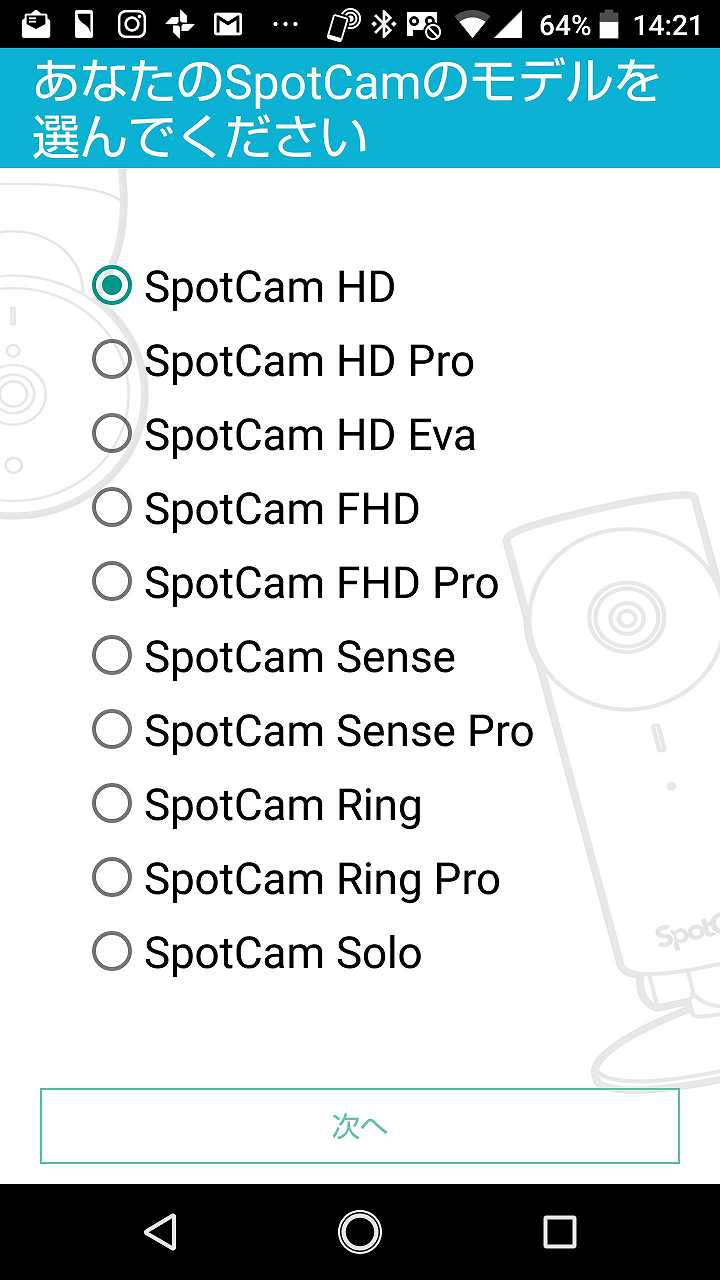Select the SpotCam HD radio button
This screenshot has width=720, height=1280.
click(x=112, y=286)
